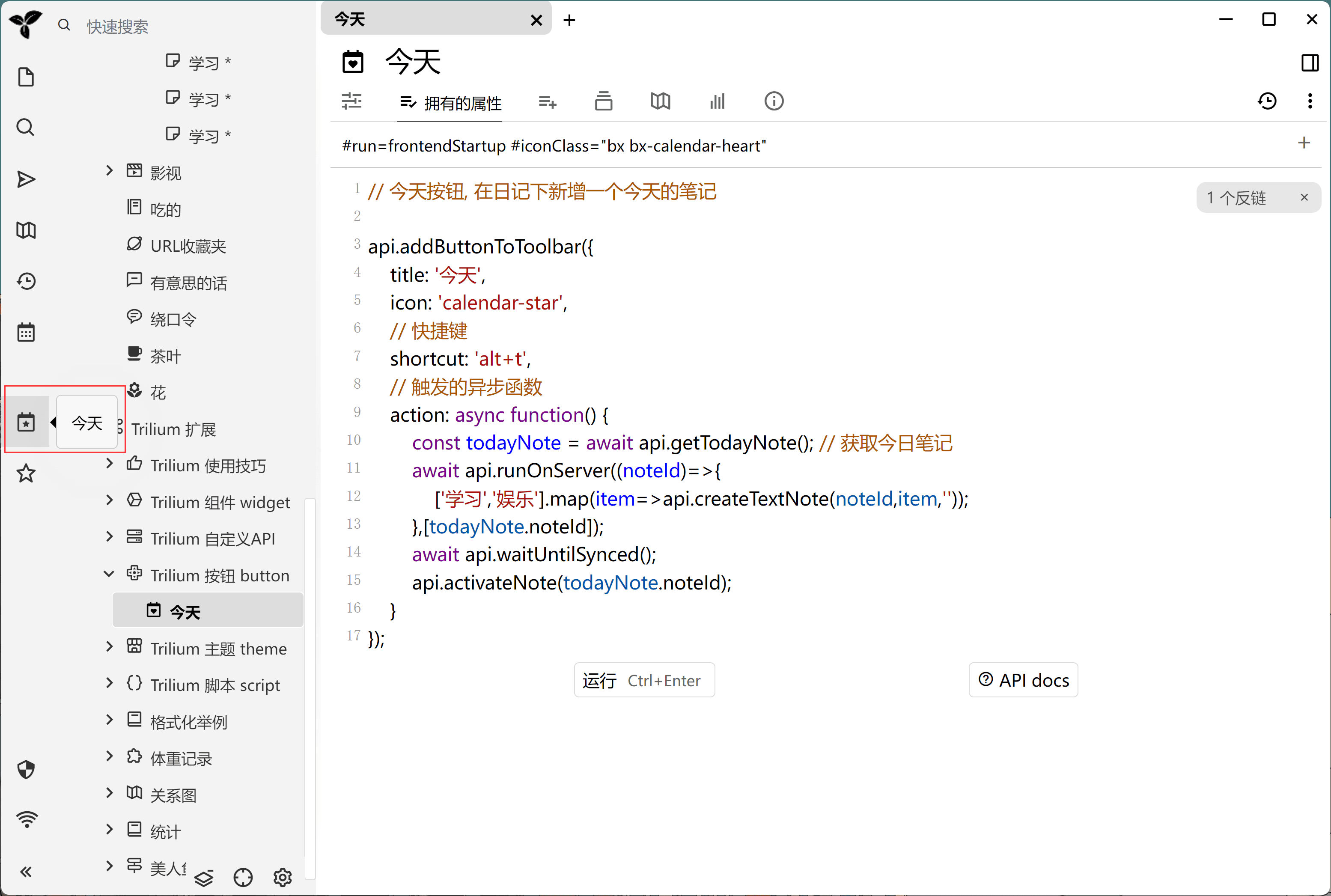Screen dimensions: 1331x896
Task: Toggle right pane layout icon
Action: [x=1310, y=63]
